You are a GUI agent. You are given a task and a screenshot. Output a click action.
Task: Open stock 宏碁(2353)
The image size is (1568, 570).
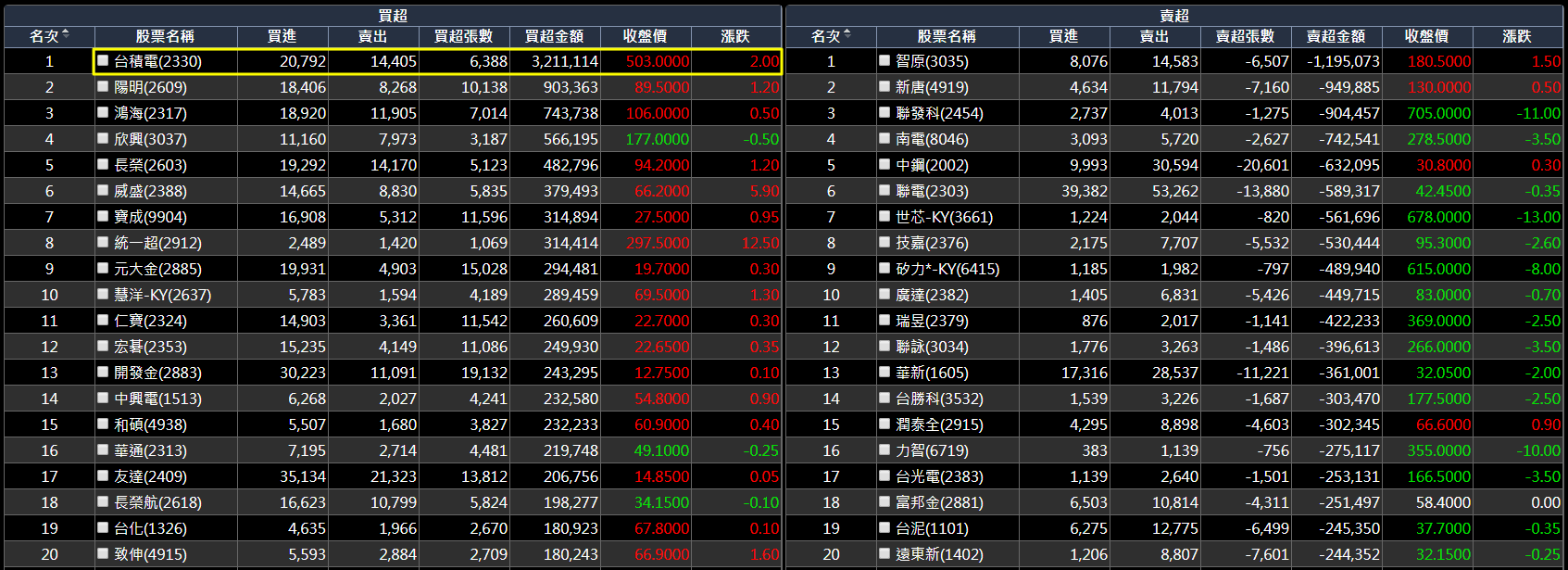(x=150, y=347)
